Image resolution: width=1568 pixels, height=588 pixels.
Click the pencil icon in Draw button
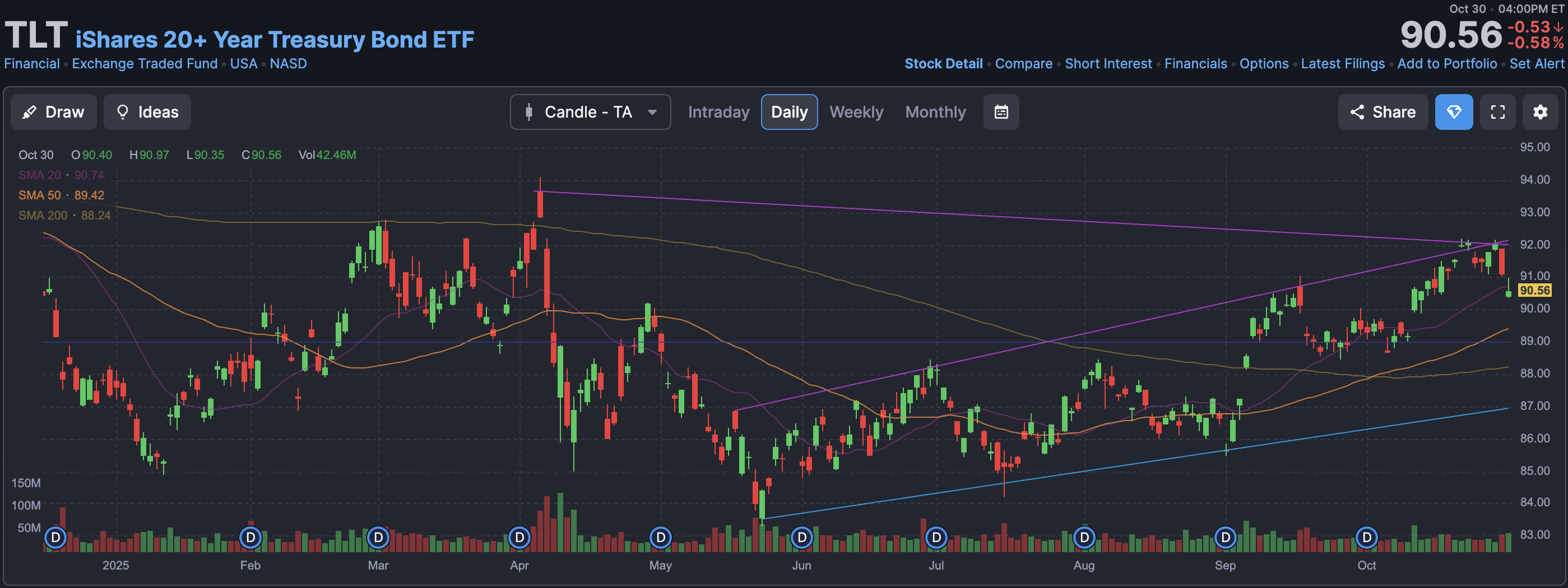(29, 112)
